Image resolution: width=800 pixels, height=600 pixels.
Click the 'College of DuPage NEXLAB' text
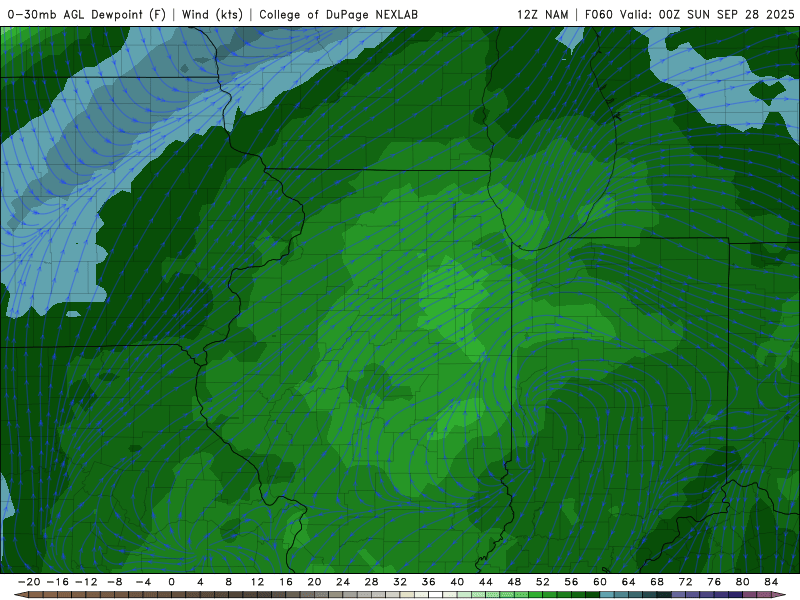pos(338,14)
